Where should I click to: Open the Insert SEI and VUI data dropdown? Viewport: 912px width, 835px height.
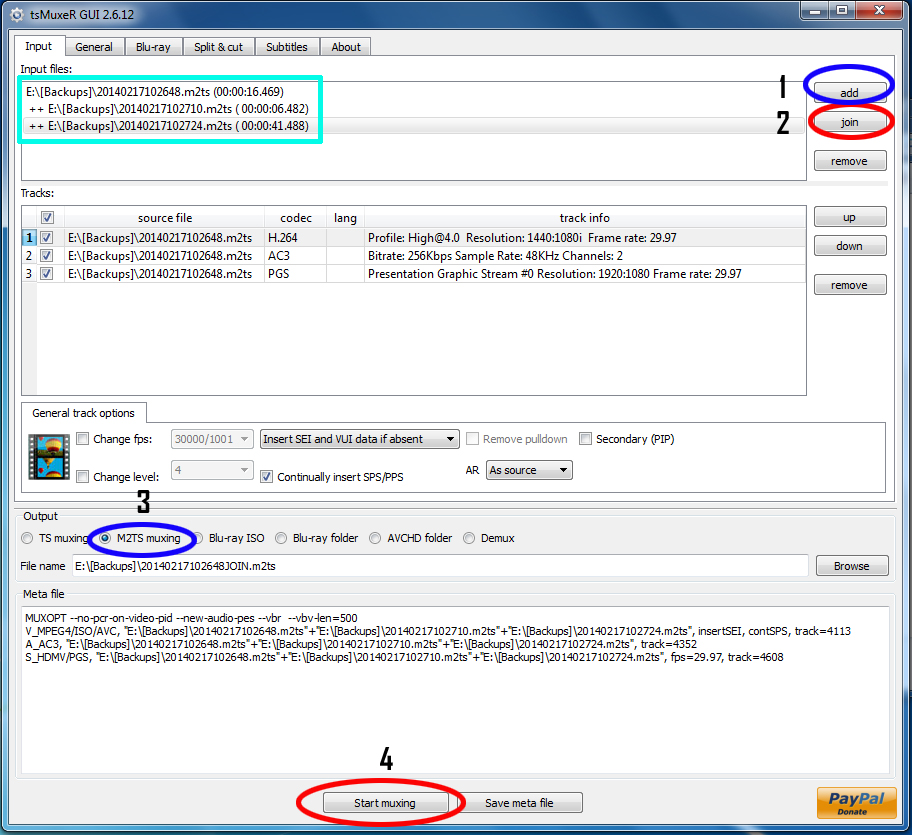click(x=359, y=439)
